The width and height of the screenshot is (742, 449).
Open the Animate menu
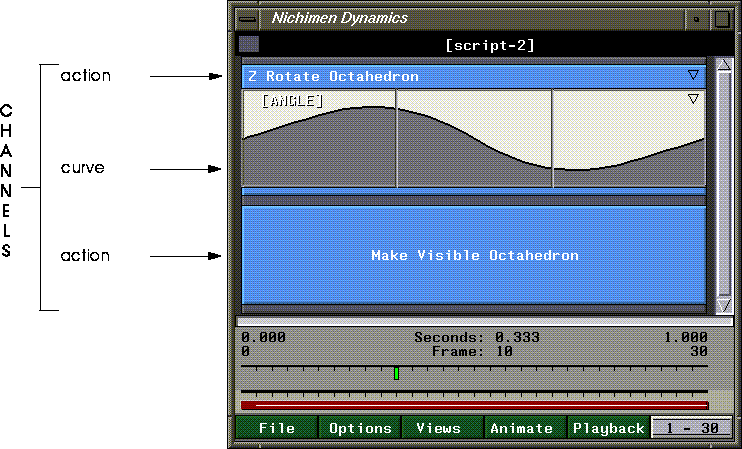click(526, 428)
